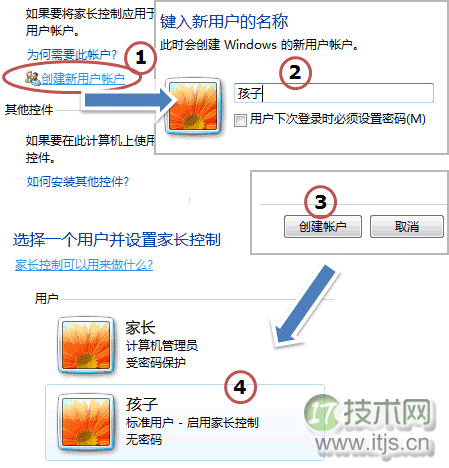Click the 取消 button

[x=407, y=226]
